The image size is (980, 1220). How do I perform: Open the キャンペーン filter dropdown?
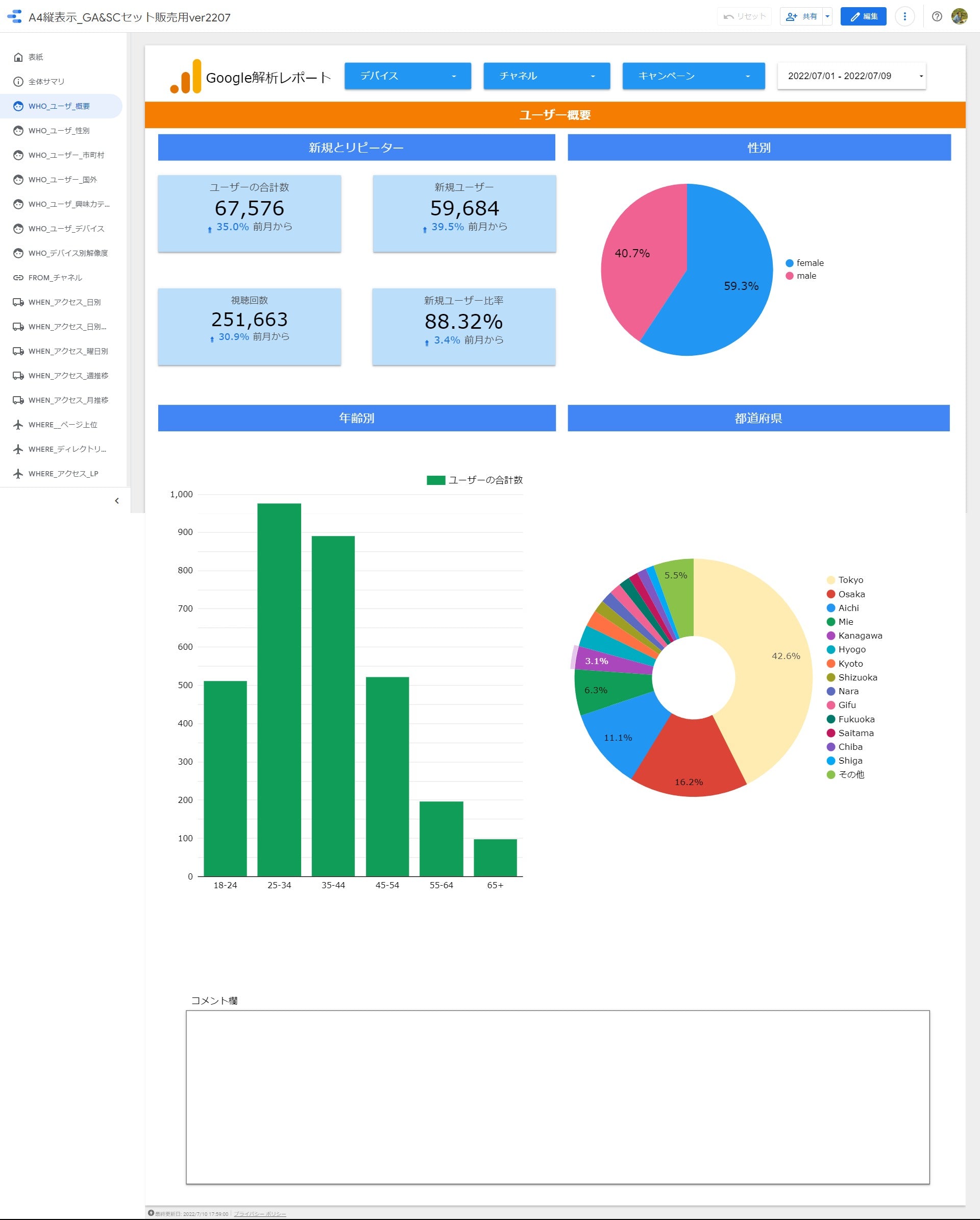694,76
